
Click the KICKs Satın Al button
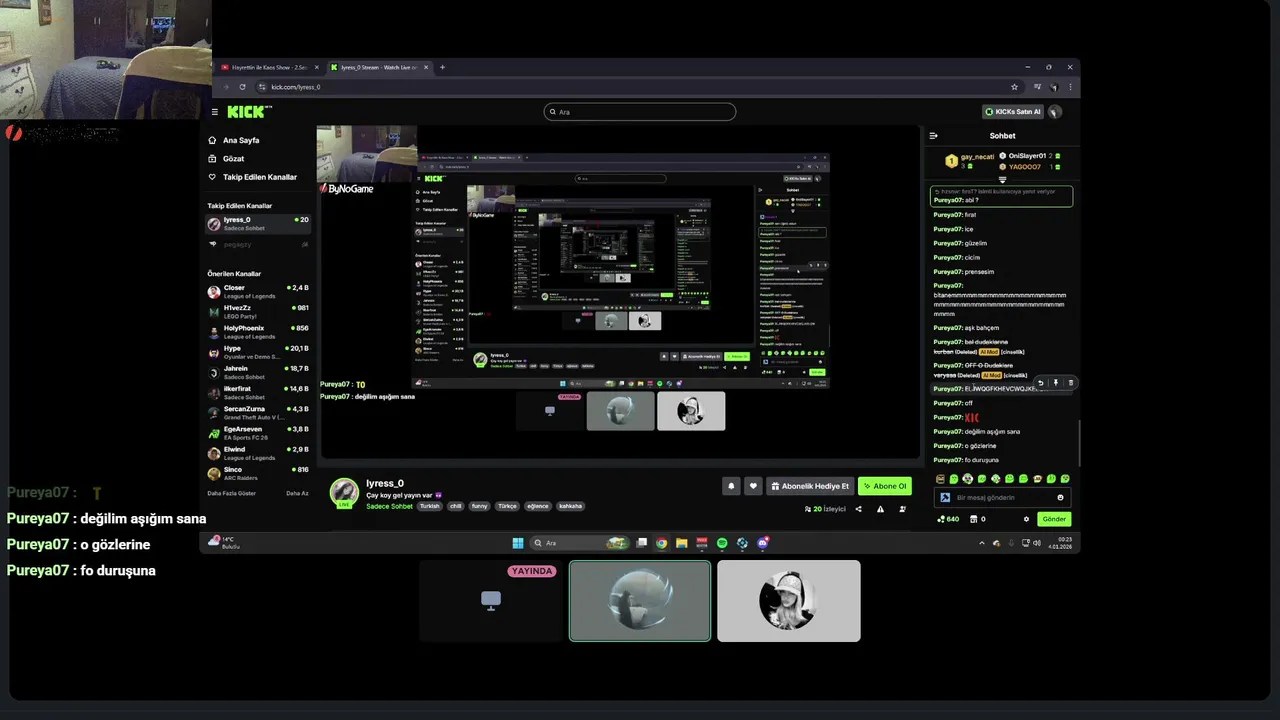(x=1013, y=112)
